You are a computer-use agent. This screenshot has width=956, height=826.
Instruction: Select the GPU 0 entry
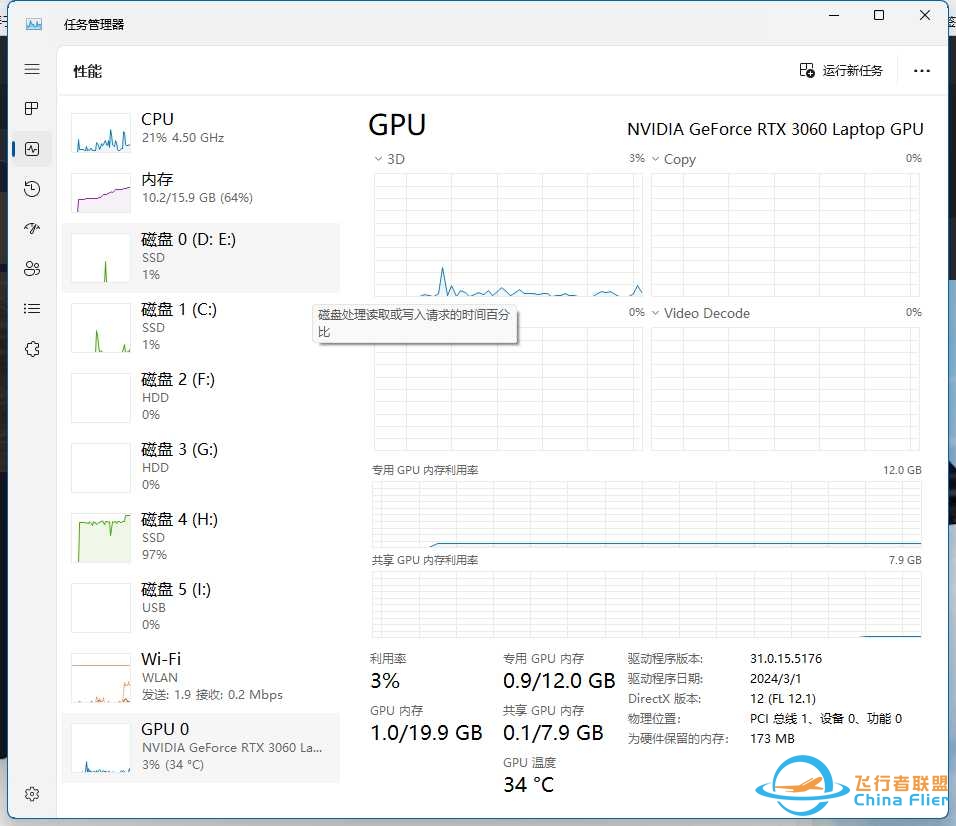(x=201, y=747)
